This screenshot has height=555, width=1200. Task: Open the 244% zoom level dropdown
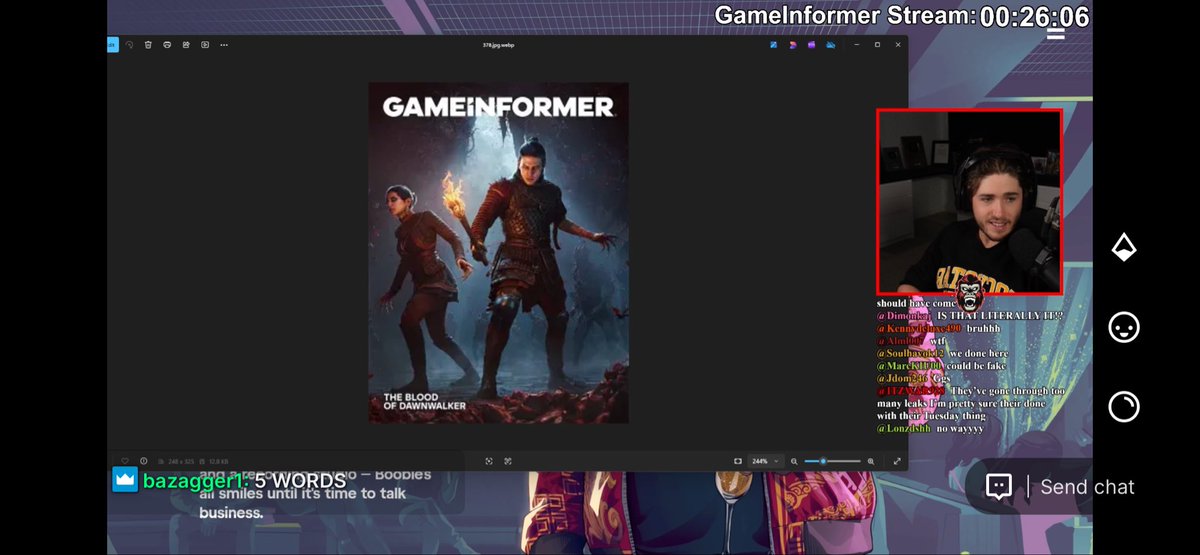tap(765, 461)
